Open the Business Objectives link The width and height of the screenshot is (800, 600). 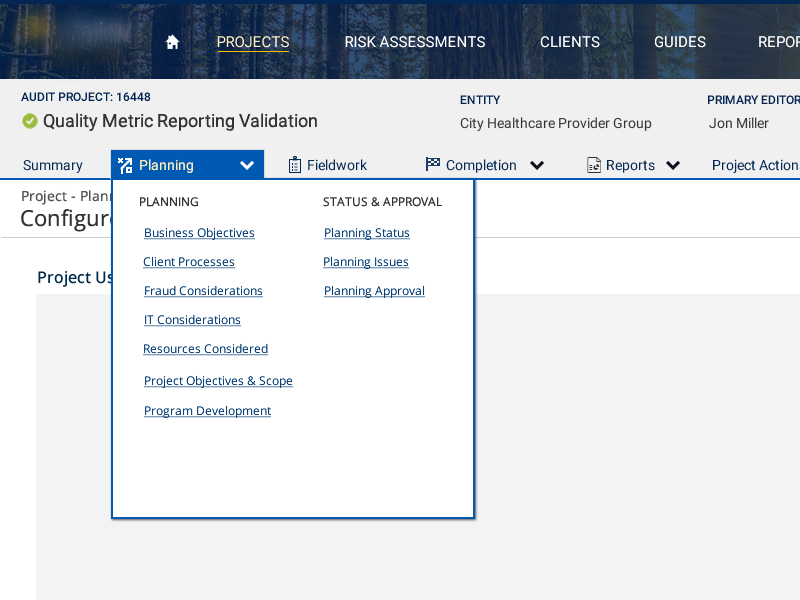[199, 233]
